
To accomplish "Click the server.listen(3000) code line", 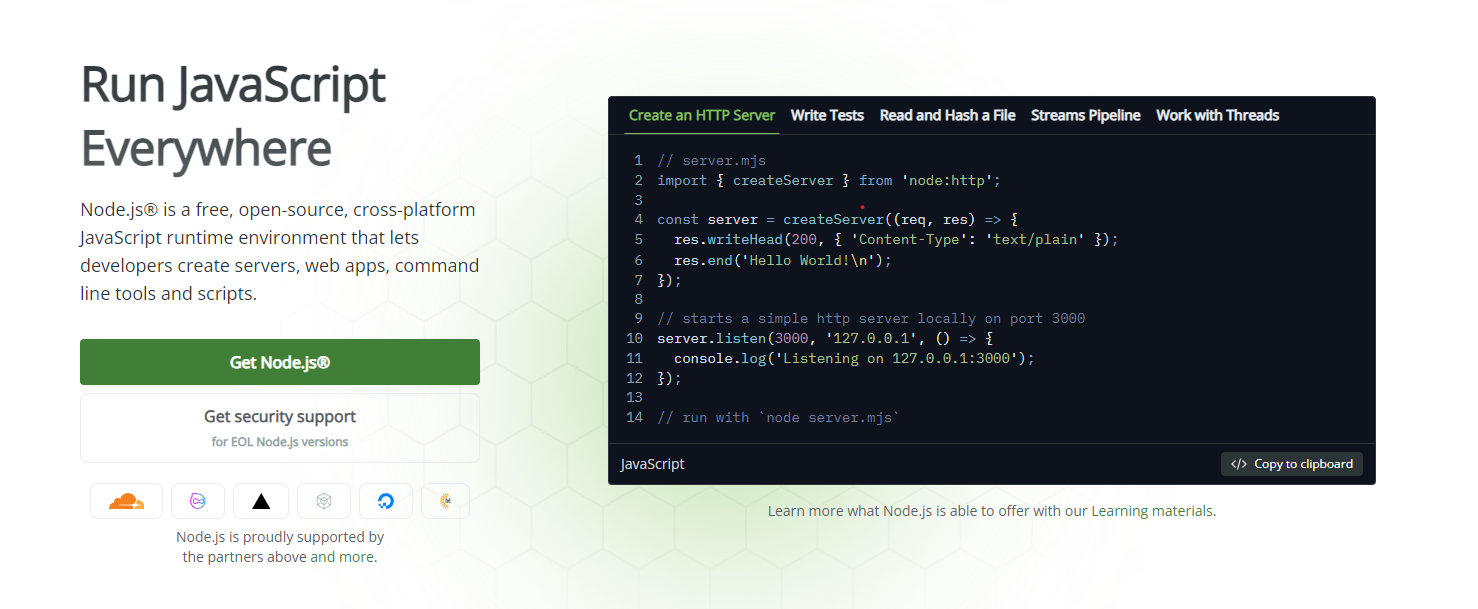I will 825,338.
